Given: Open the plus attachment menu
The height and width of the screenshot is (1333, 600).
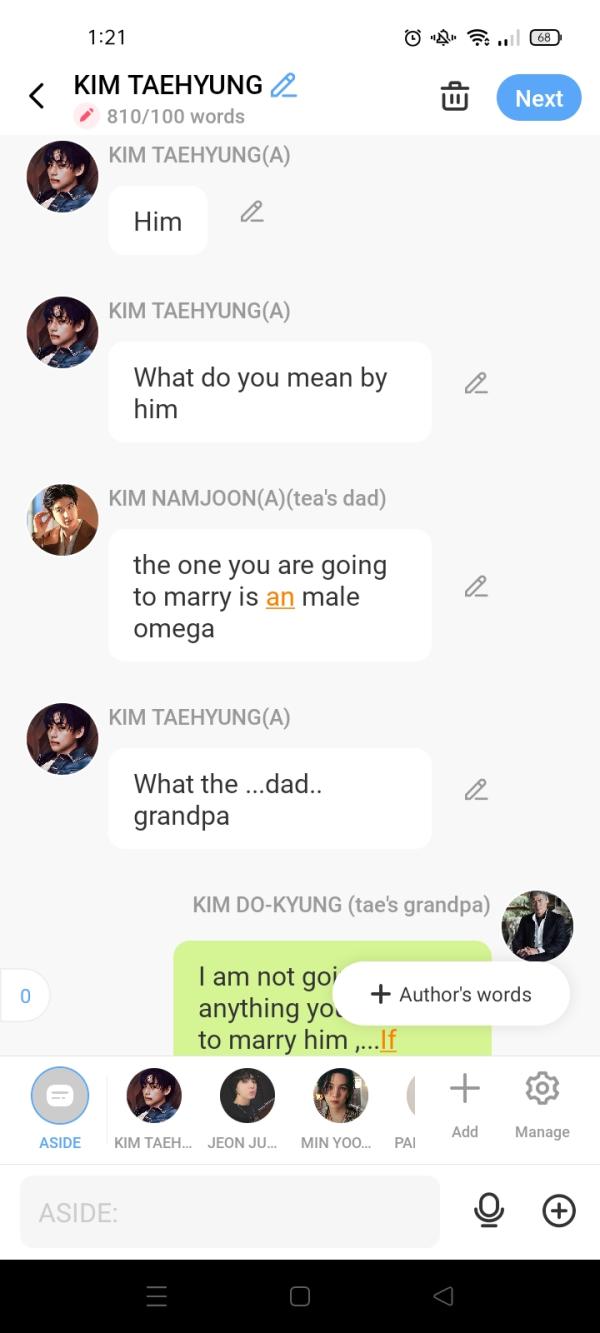Looking at the screenshot, I should coord(559,1212).
